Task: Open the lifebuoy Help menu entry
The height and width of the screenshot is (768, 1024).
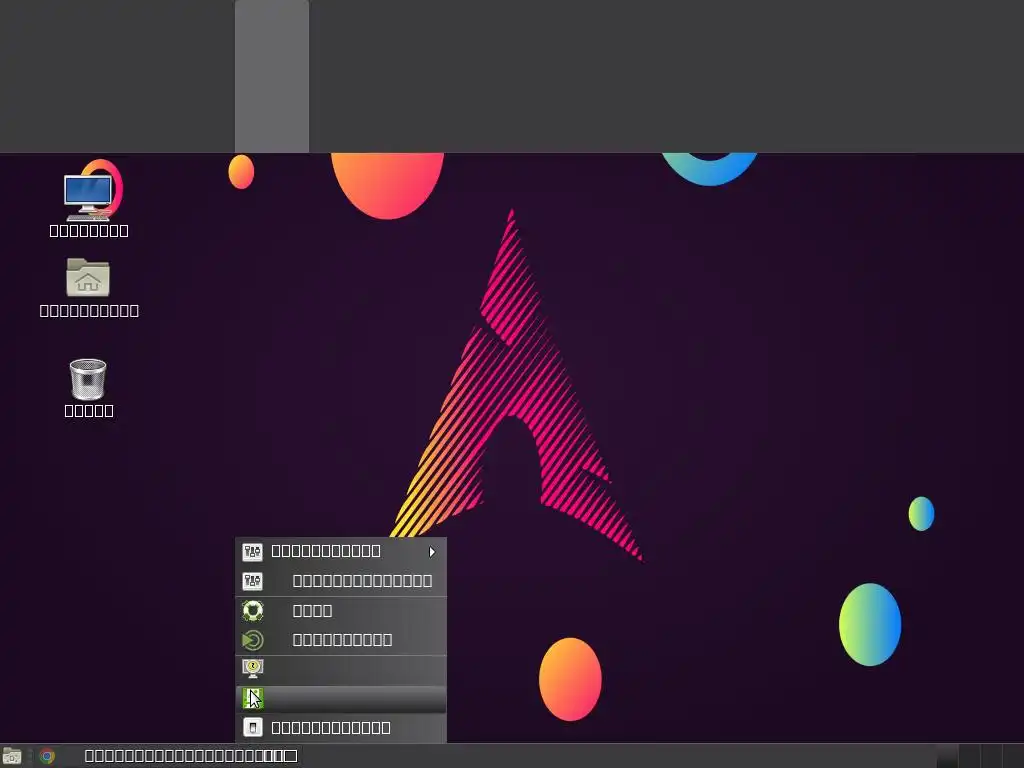Action: pyautogui.click(x=341, y=611)
